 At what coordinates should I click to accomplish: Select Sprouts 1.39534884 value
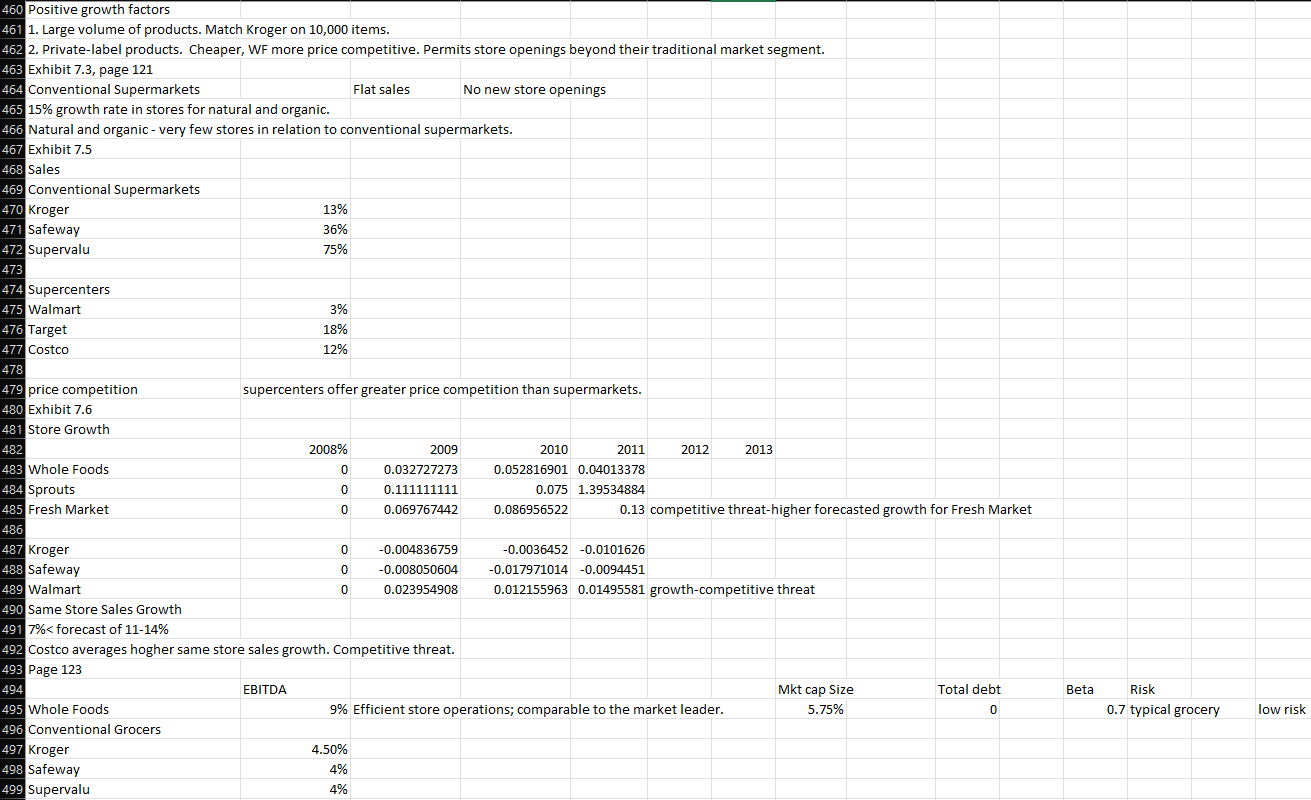611,490
